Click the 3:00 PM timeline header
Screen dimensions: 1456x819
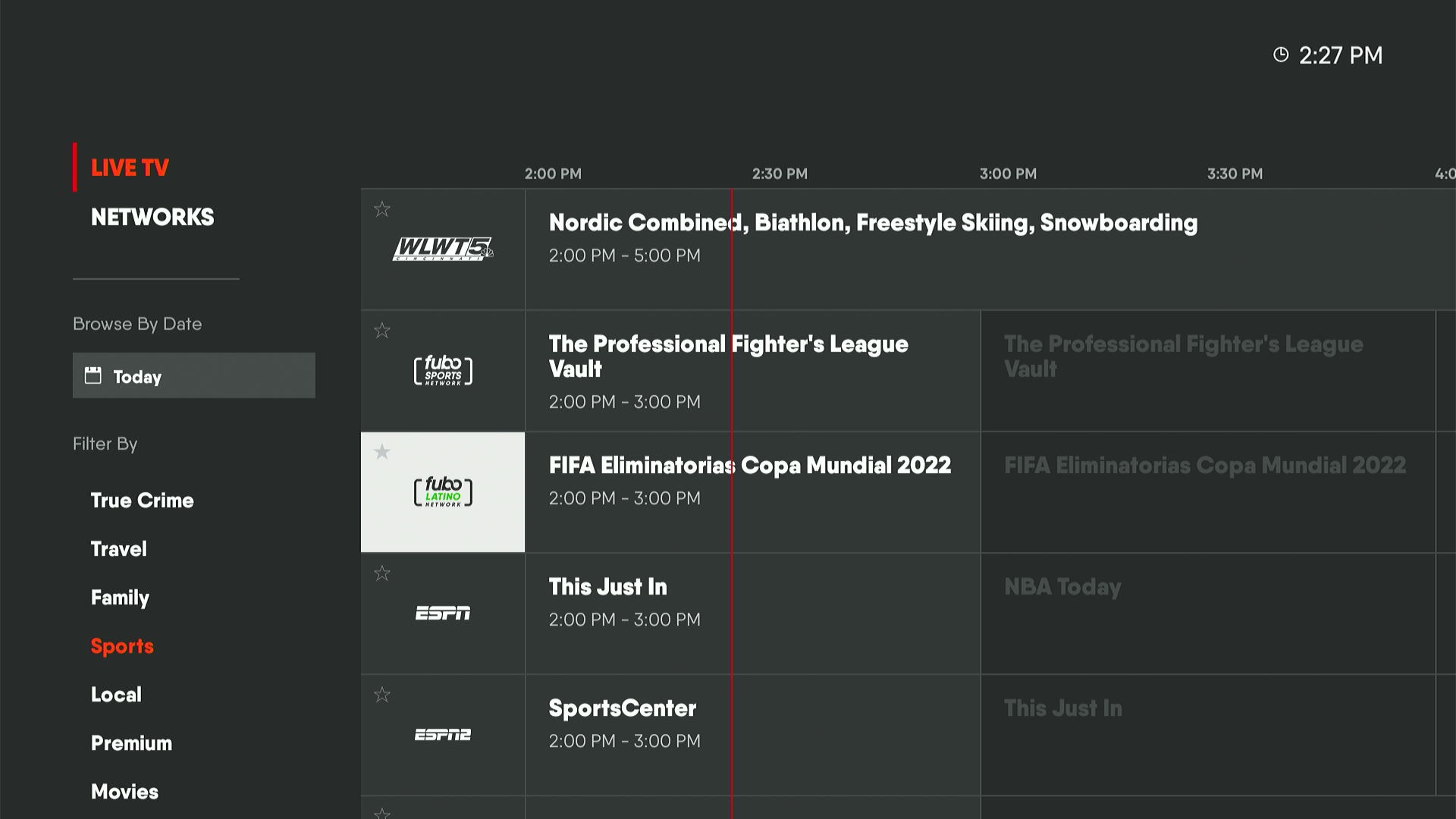[x=1008, y=174]
